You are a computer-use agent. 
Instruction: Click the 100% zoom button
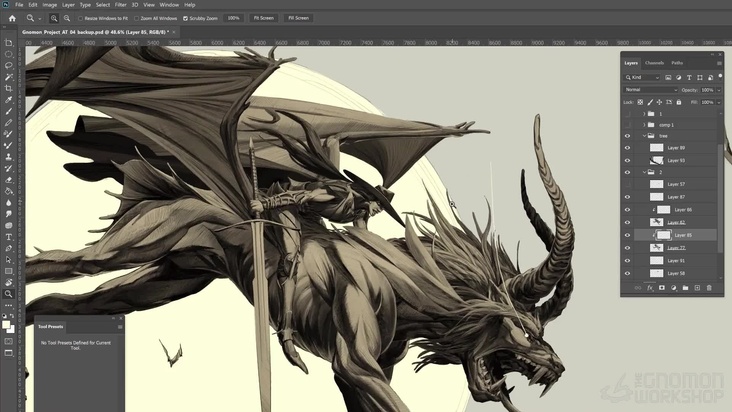point(233,18)
